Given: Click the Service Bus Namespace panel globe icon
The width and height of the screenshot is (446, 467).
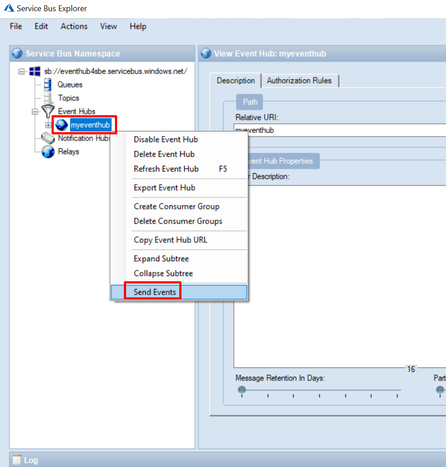Looking at the screenshot, I should point(17,53).
